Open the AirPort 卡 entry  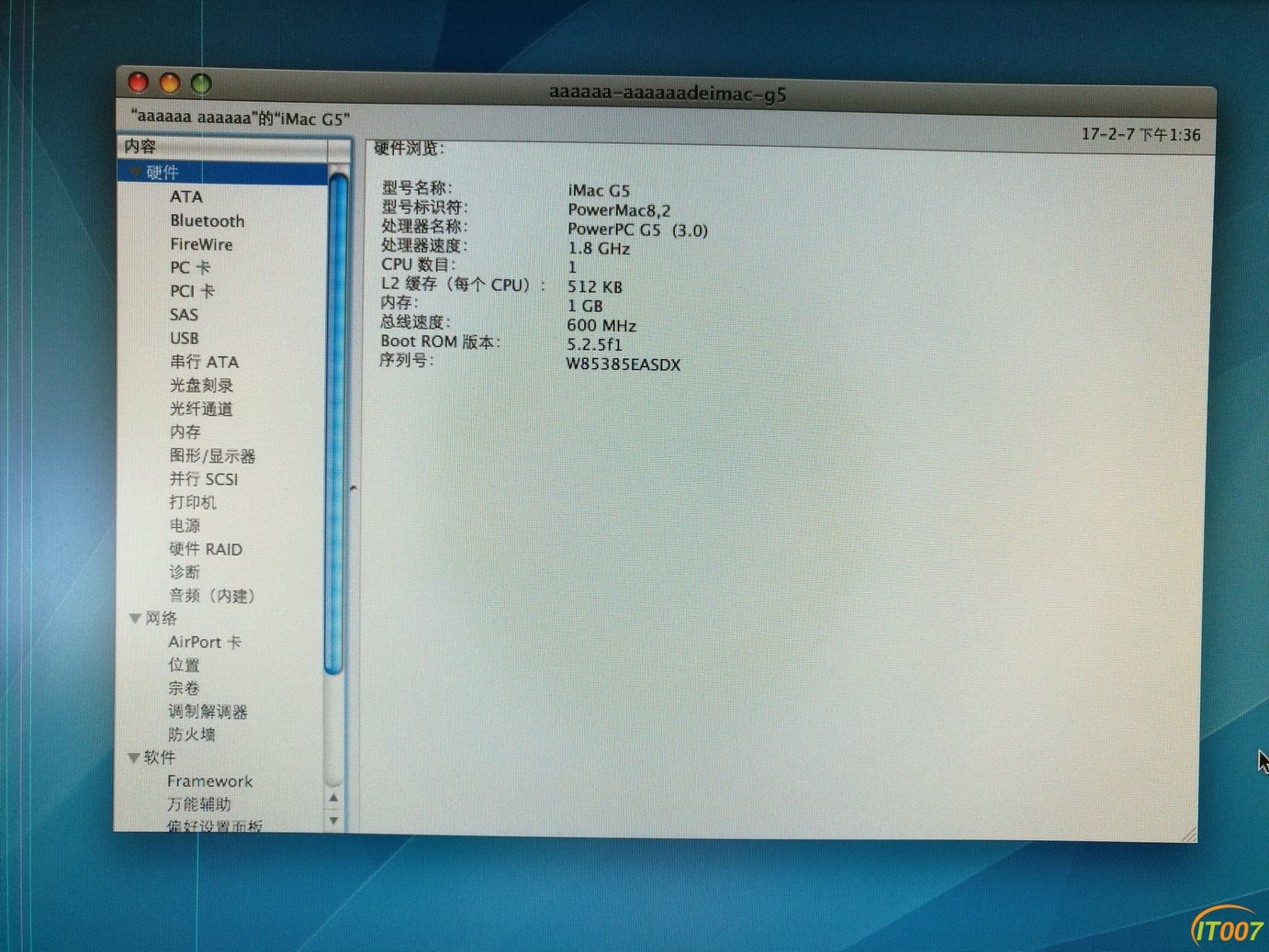pyautogui.click(x=205, y=642)
